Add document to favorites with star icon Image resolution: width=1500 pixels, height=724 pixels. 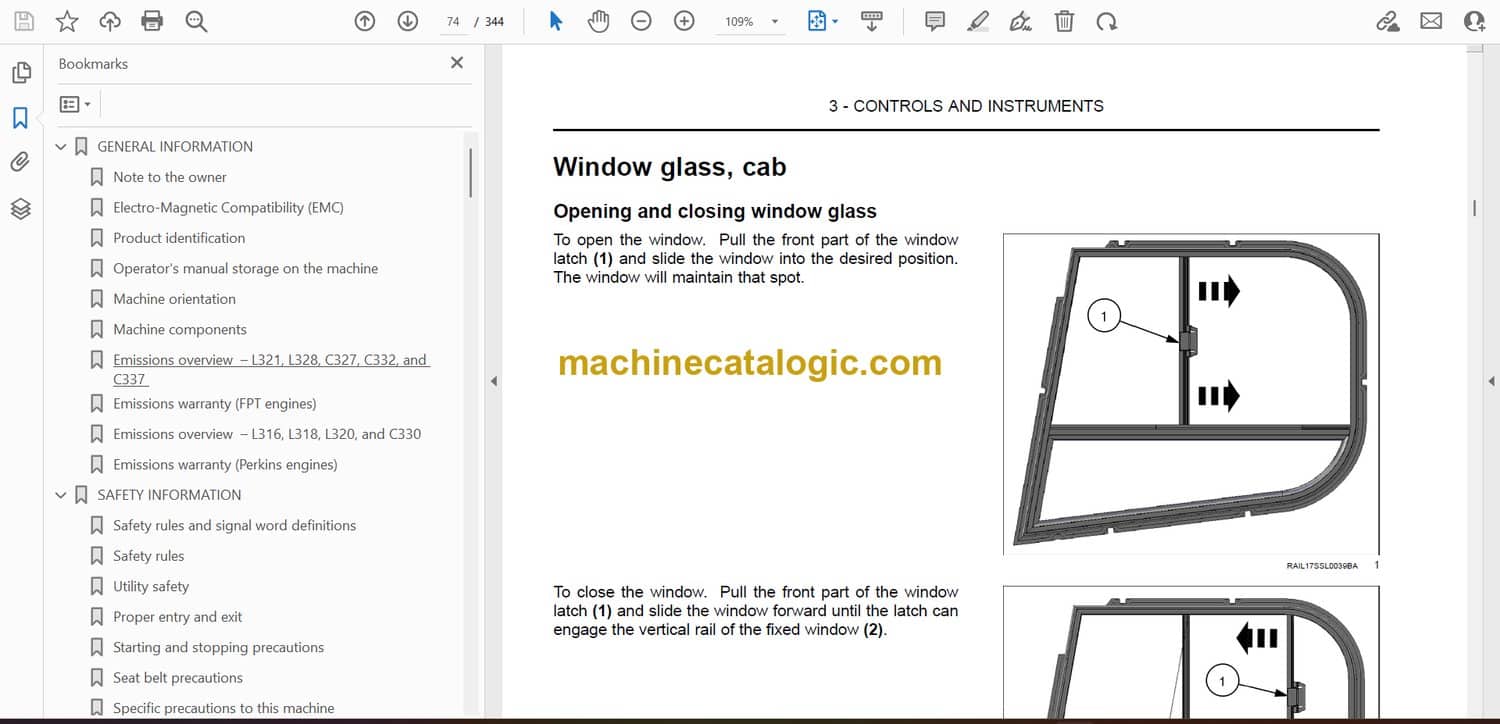tap(67, 21)
